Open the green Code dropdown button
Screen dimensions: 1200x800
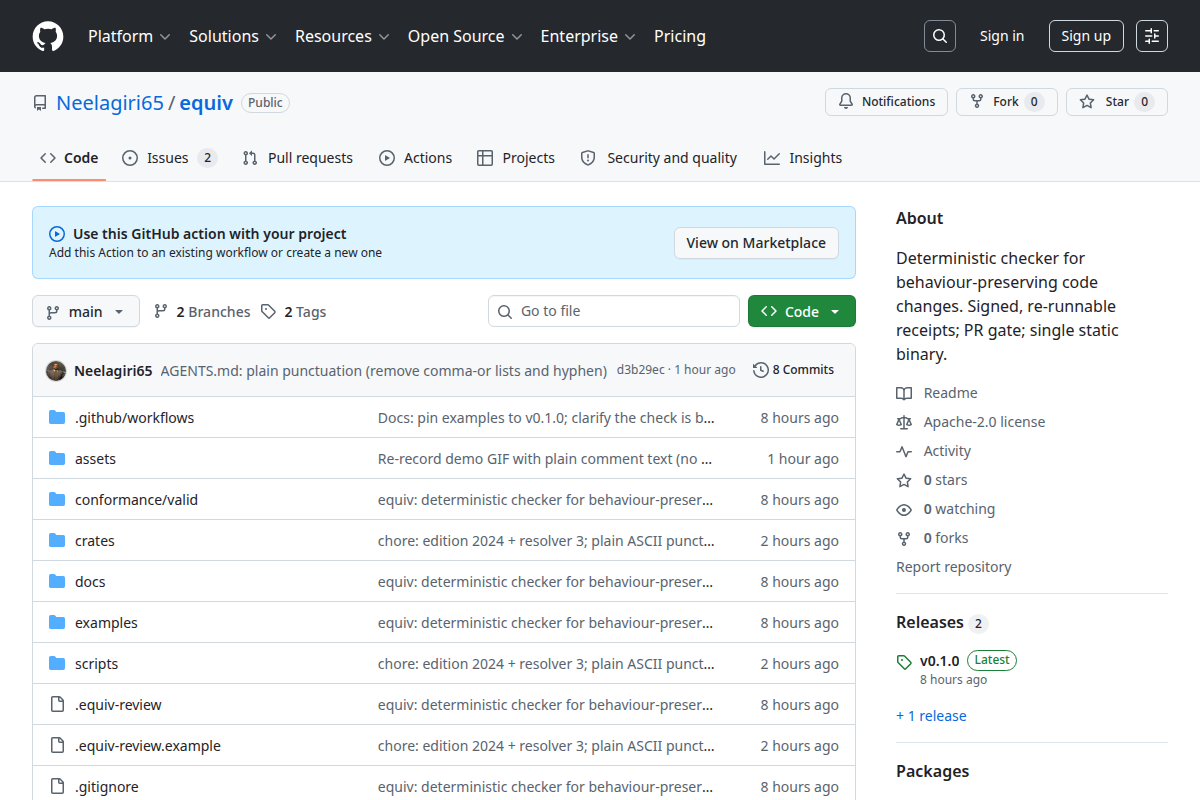tap(801, 311)
